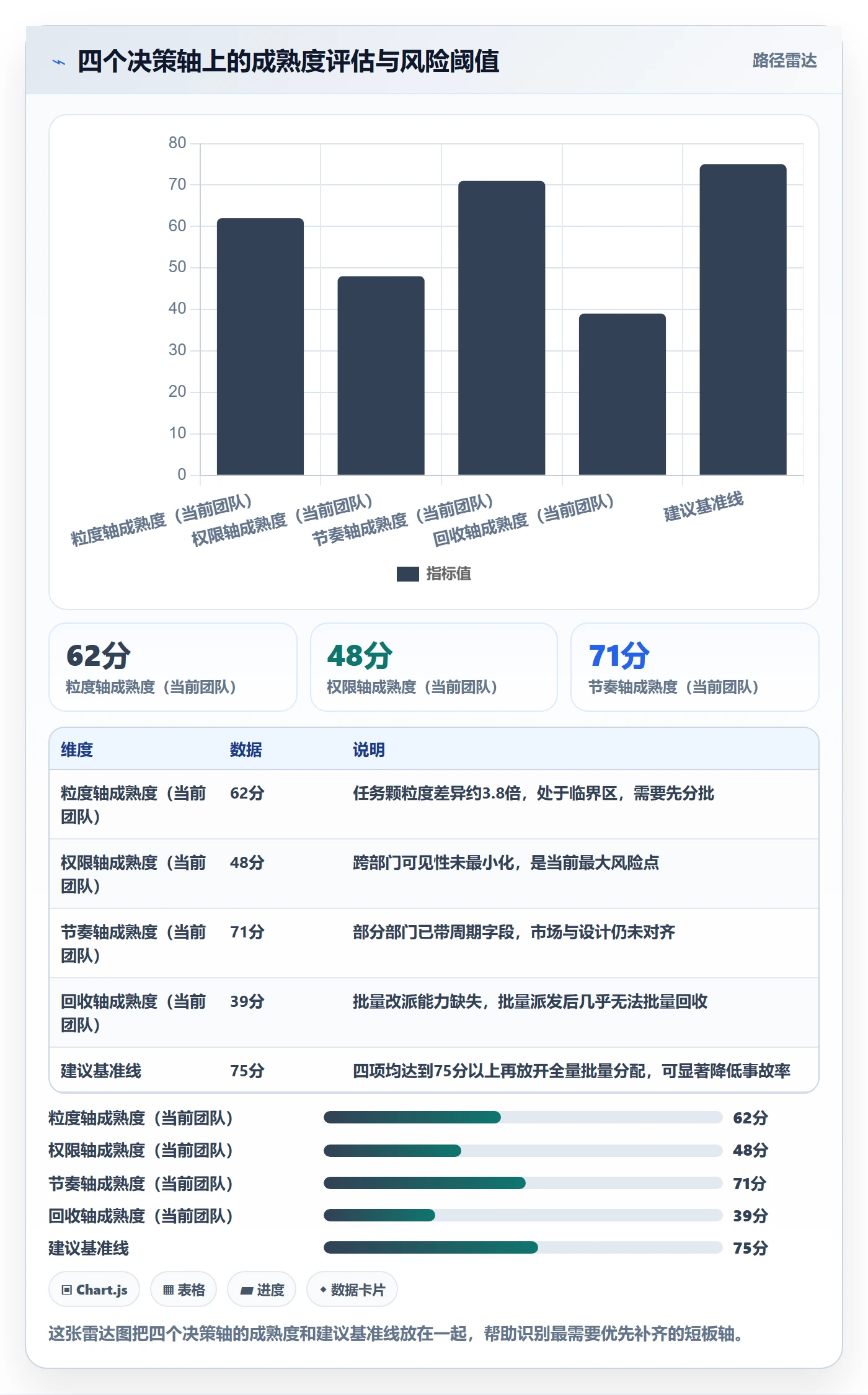This screenshot has height=1395, width=868.
Task: Click the 数据 column header
Action: tap(246, 750)
